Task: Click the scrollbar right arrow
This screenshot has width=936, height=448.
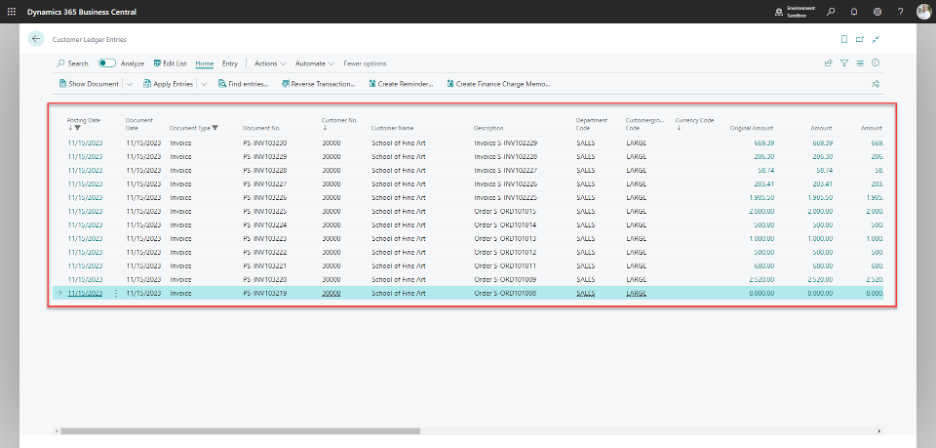Action: (x=879, y=431)
